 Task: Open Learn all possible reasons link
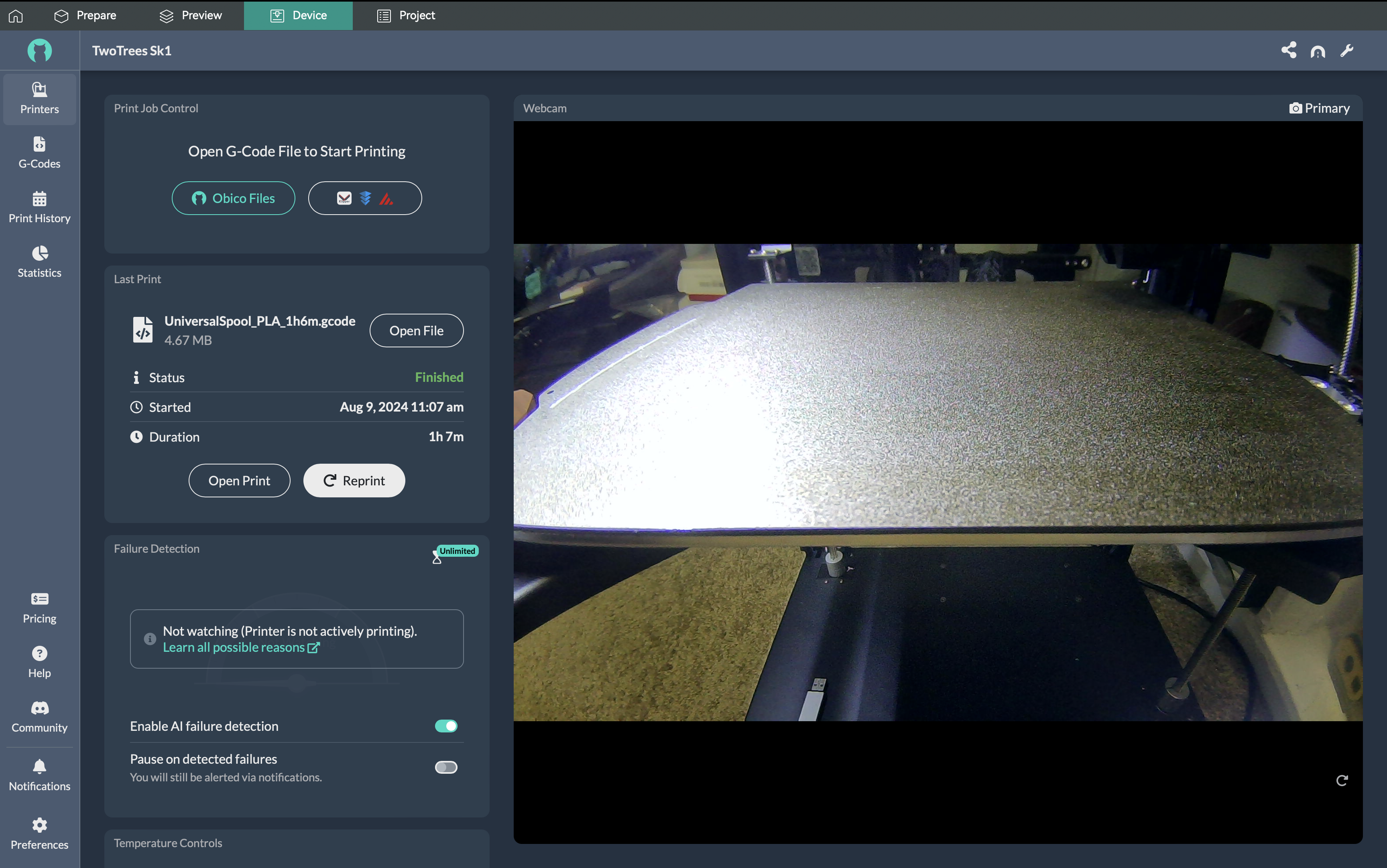point(241,647)
